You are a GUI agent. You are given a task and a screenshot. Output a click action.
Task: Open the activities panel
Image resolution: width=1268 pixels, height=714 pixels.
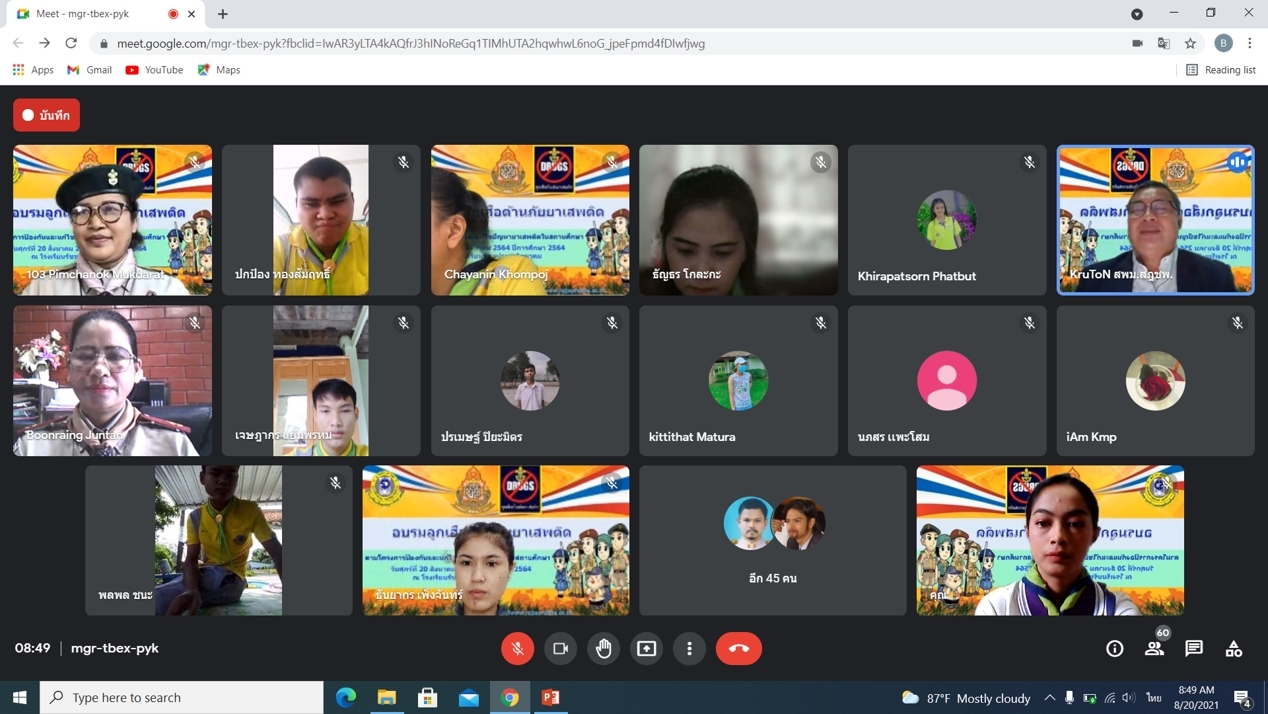1234,648
